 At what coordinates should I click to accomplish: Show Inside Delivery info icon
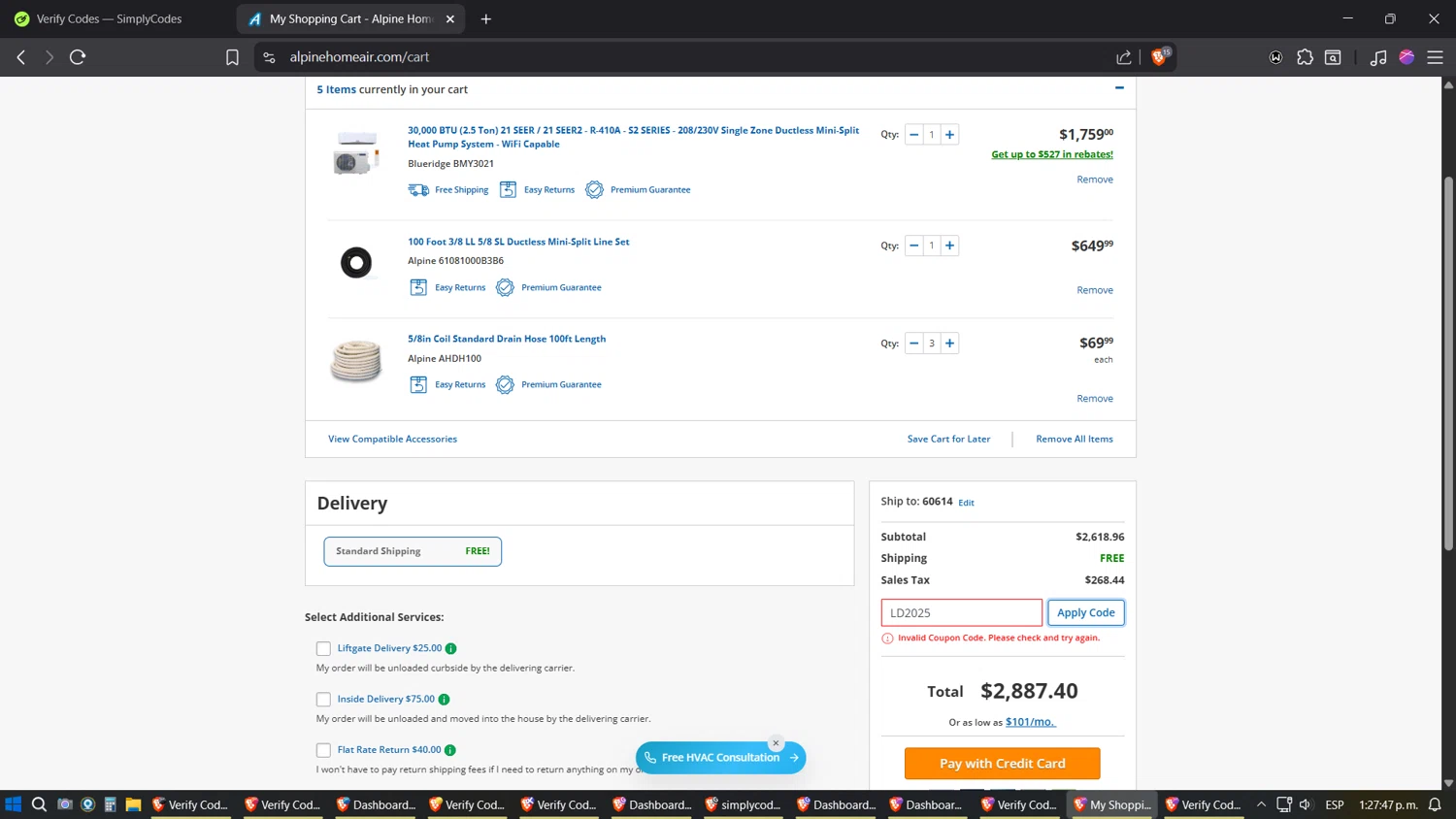point(444,699)
